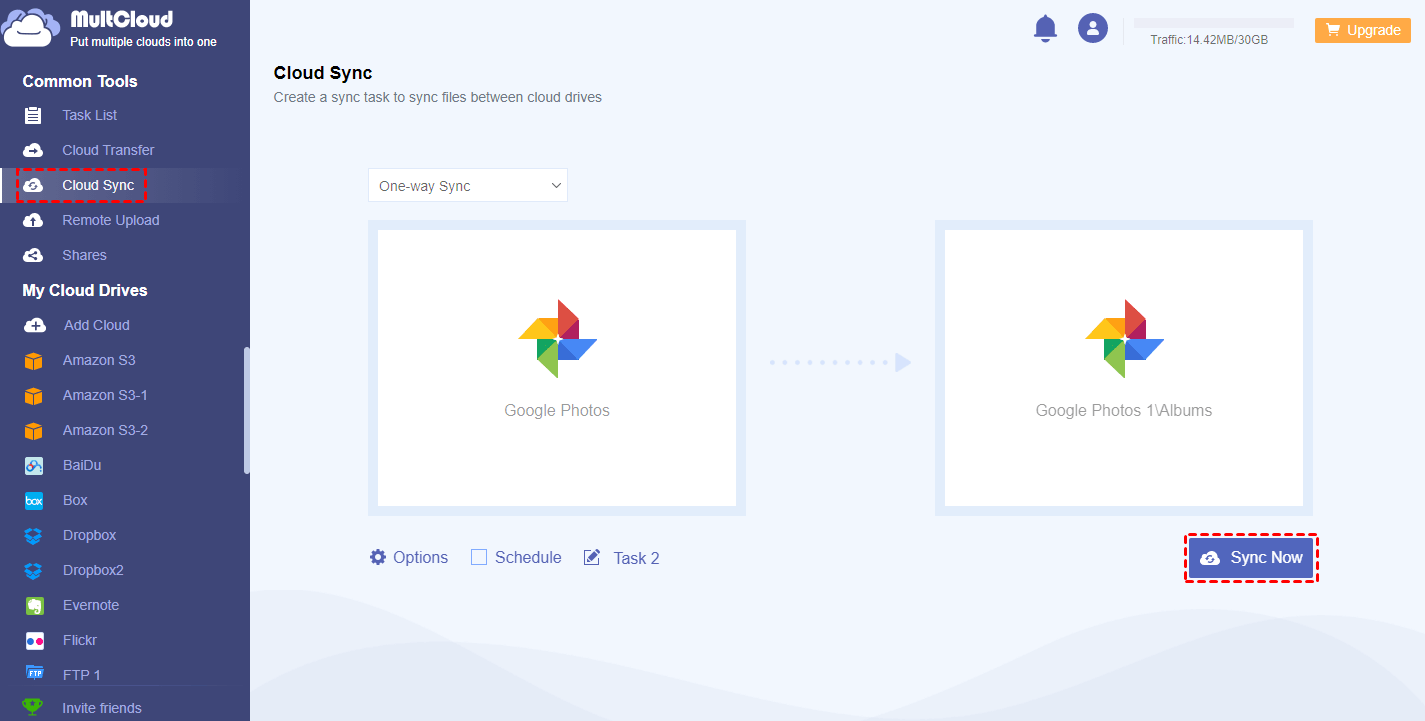This screenshot has width=1425, height=721.
Task: Click the traffic usage progress bar
Action: coord(1213,23)
